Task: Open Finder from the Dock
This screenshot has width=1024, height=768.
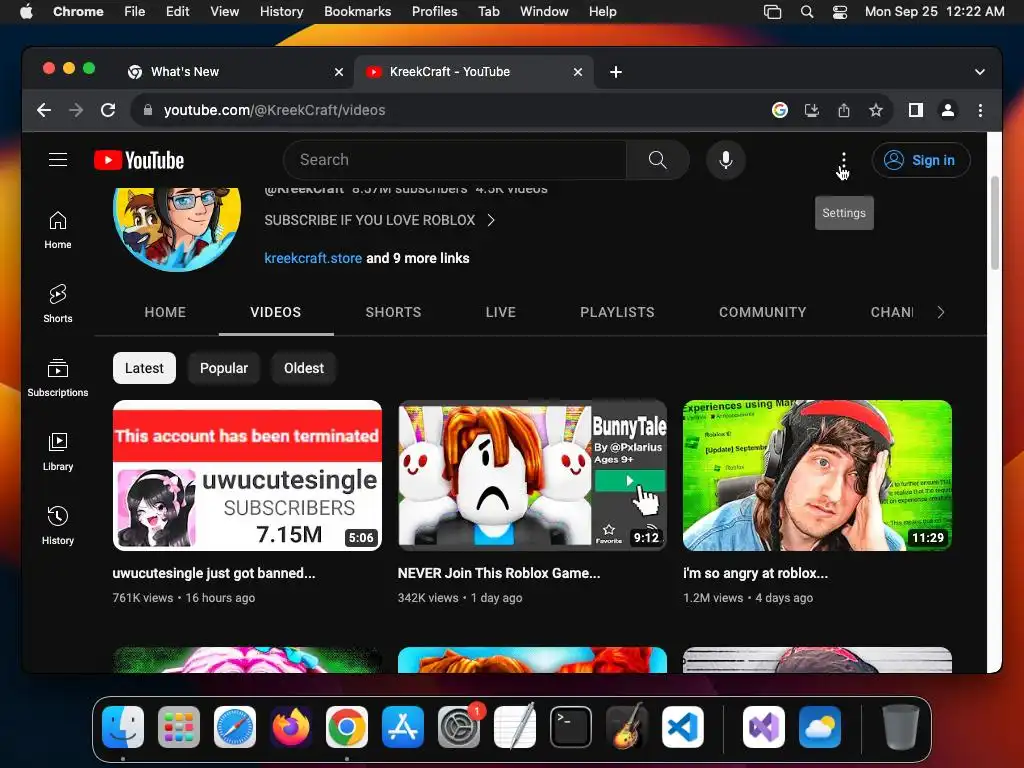Action: [x=123, y=727]
